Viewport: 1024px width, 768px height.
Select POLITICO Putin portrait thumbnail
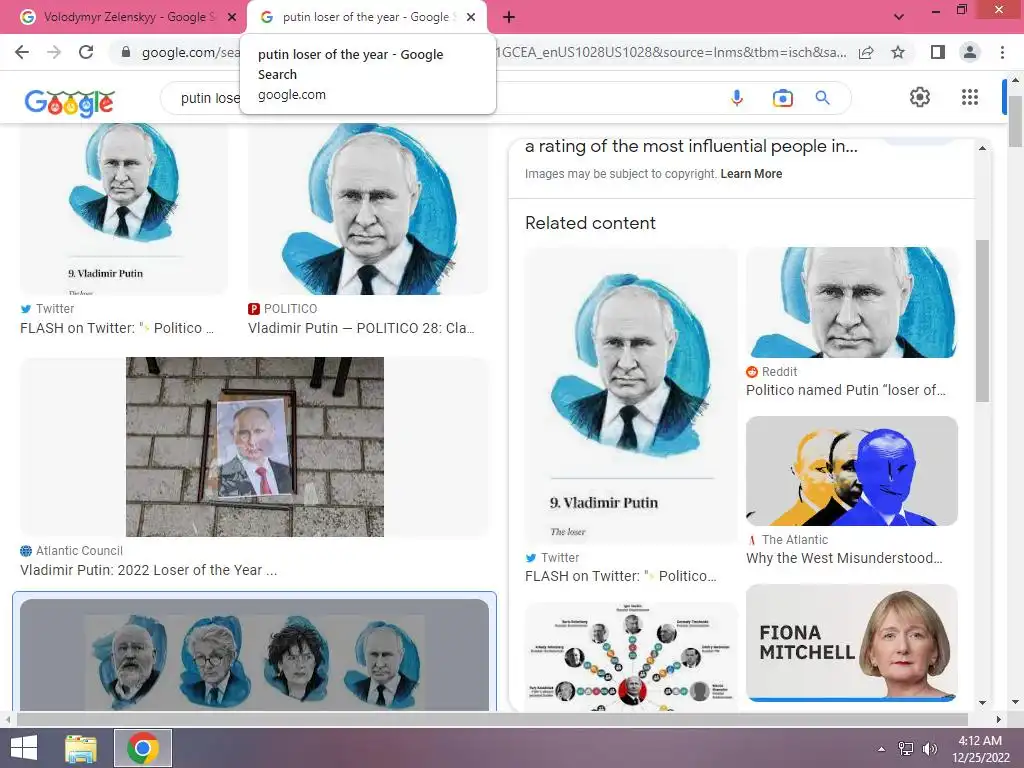[x=368, y=209]
